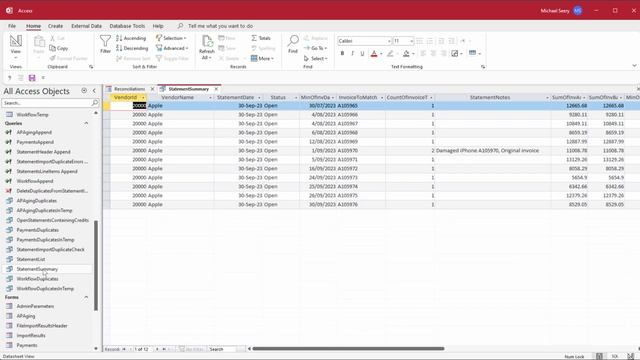This screenshot has height=360, width=640.
Task: Click the Refresh All icon
Action: [207, 41]
